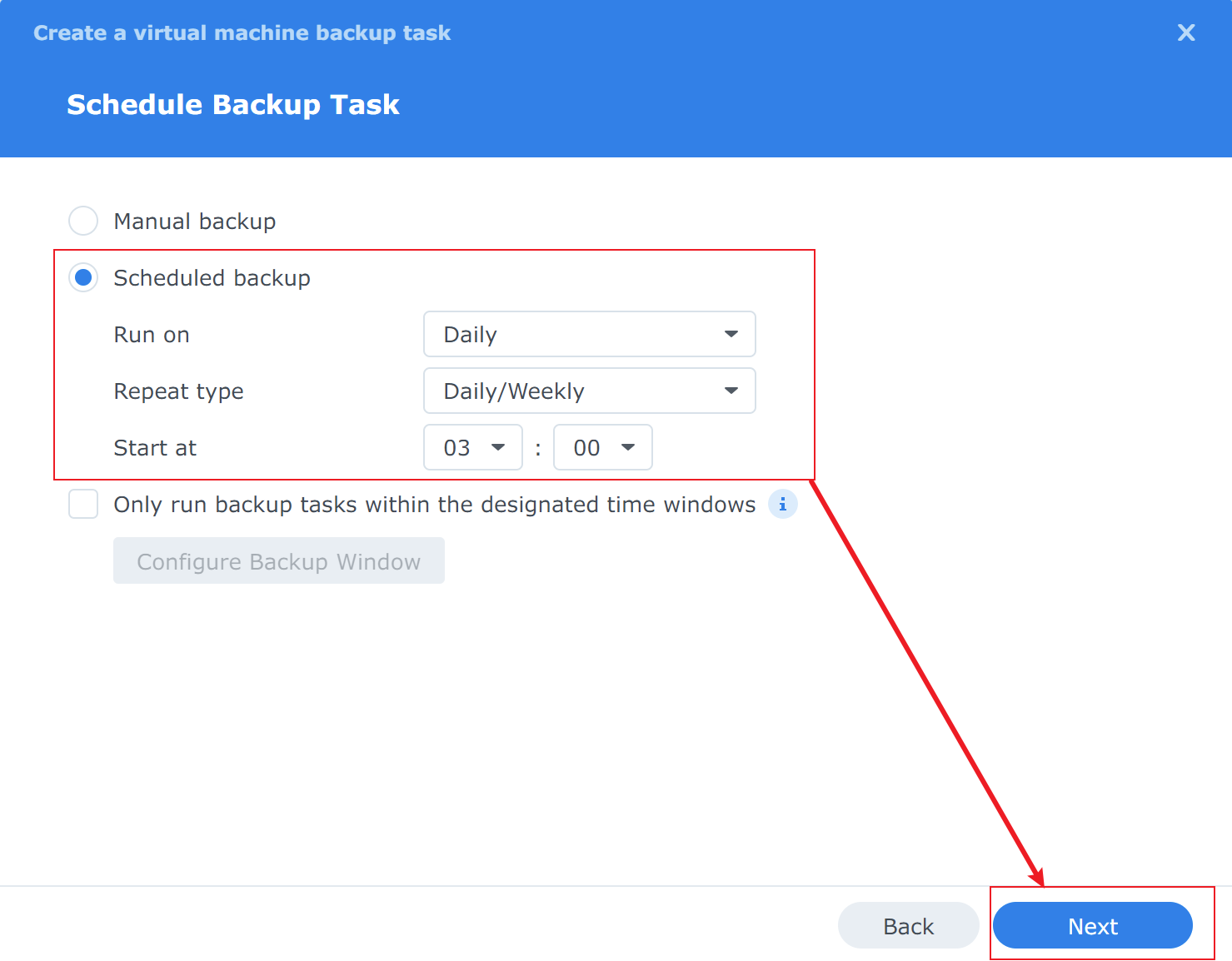Click the "Manual backup" label text

point(194,222)
